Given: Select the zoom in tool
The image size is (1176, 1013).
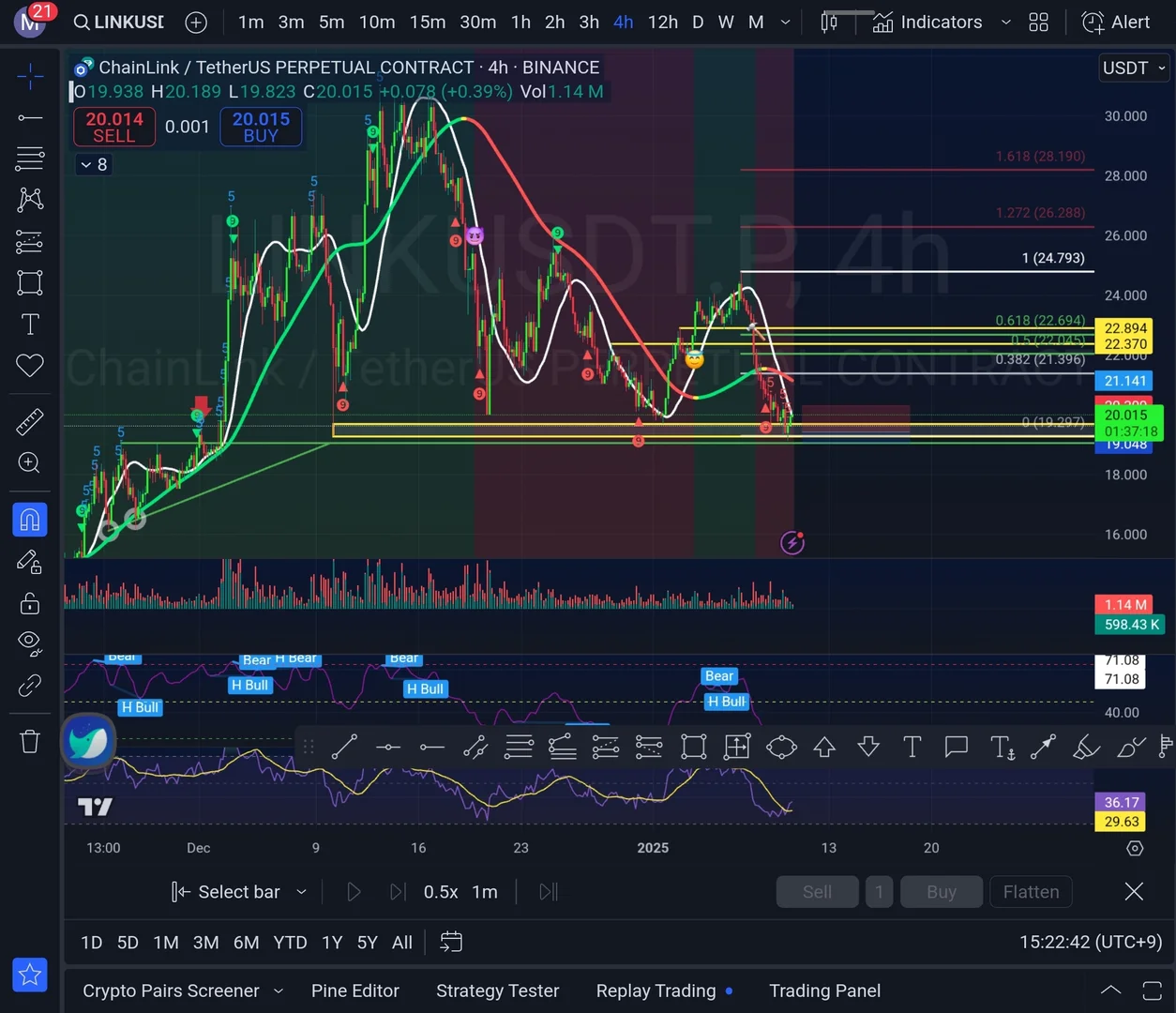Looking at the screenshot, I should (x=30, y=462).
